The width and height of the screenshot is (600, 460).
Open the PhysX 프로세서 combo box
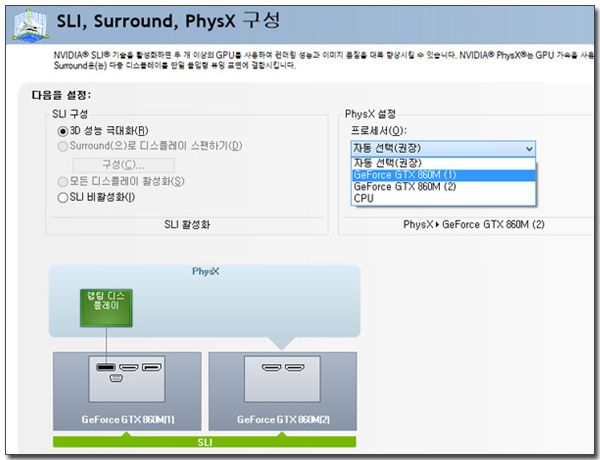point(443,148)
